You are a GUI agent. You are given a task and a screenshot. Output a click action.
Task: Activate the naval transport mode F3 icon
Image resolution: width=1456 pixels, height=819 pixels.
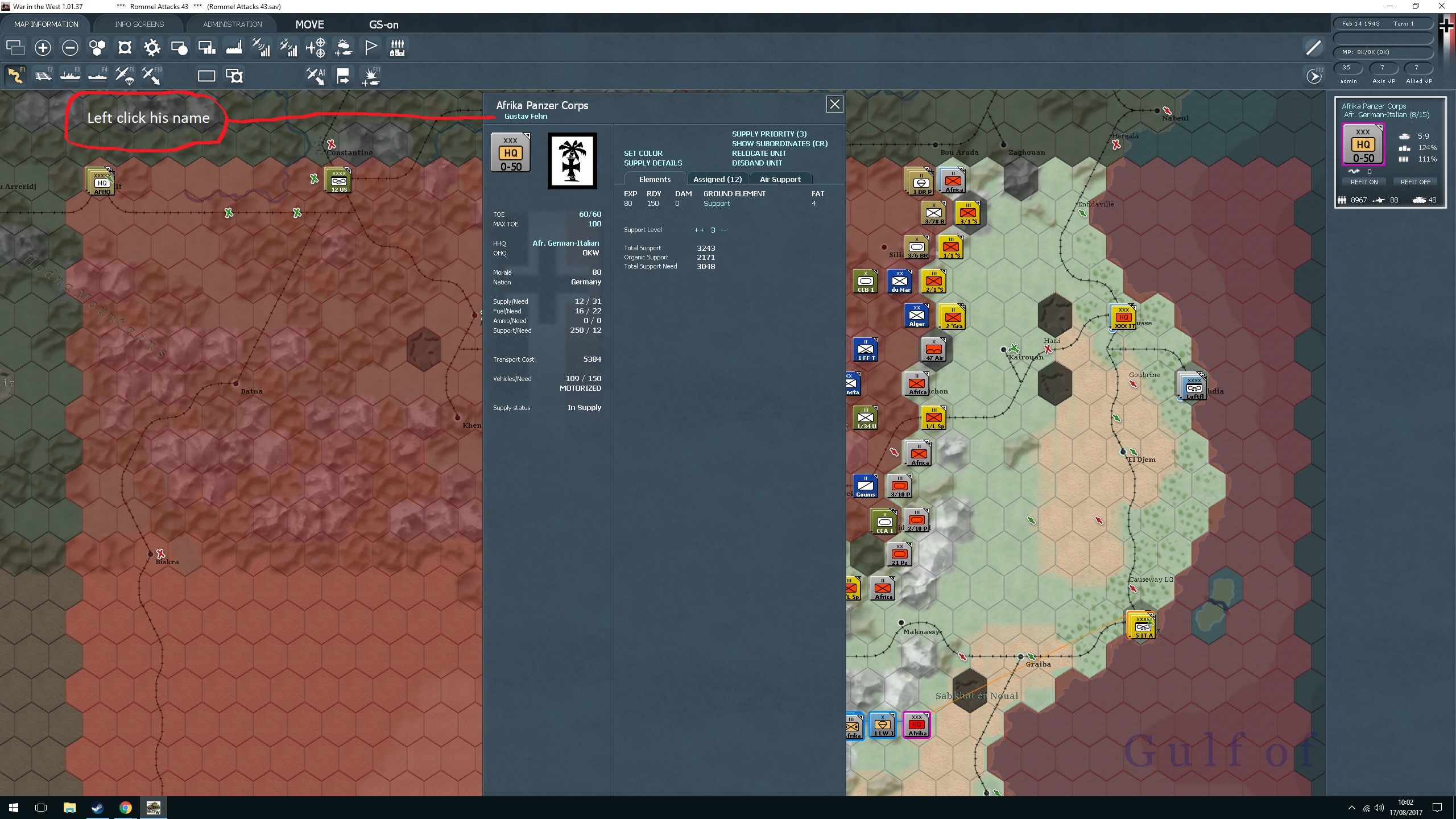[x=70, y=76]
